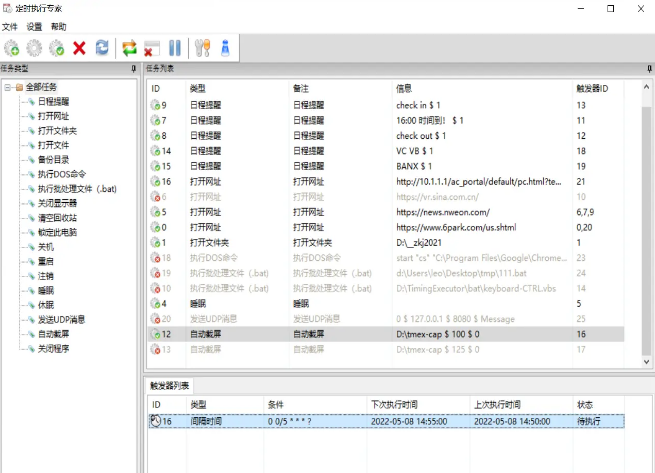Open the 文件 menu

tap(10, 26)
